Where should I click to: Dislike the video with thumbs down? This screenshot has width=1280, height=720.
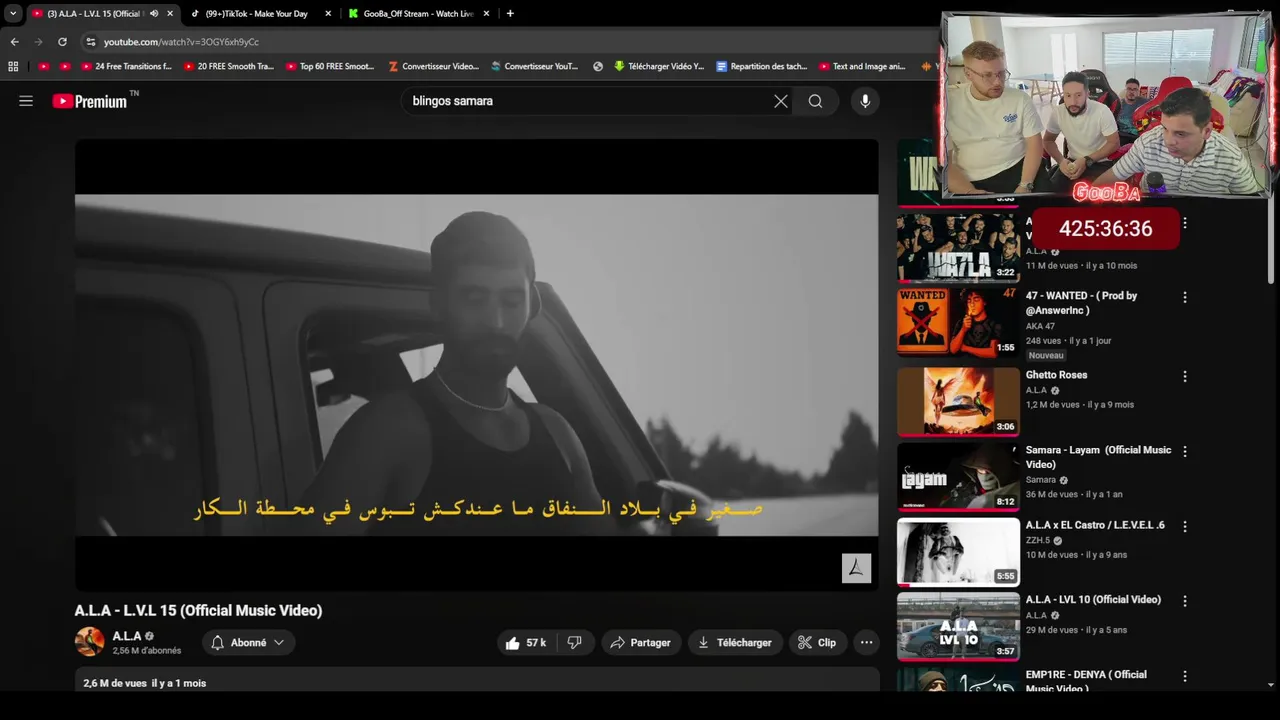[x=575, y=643]
